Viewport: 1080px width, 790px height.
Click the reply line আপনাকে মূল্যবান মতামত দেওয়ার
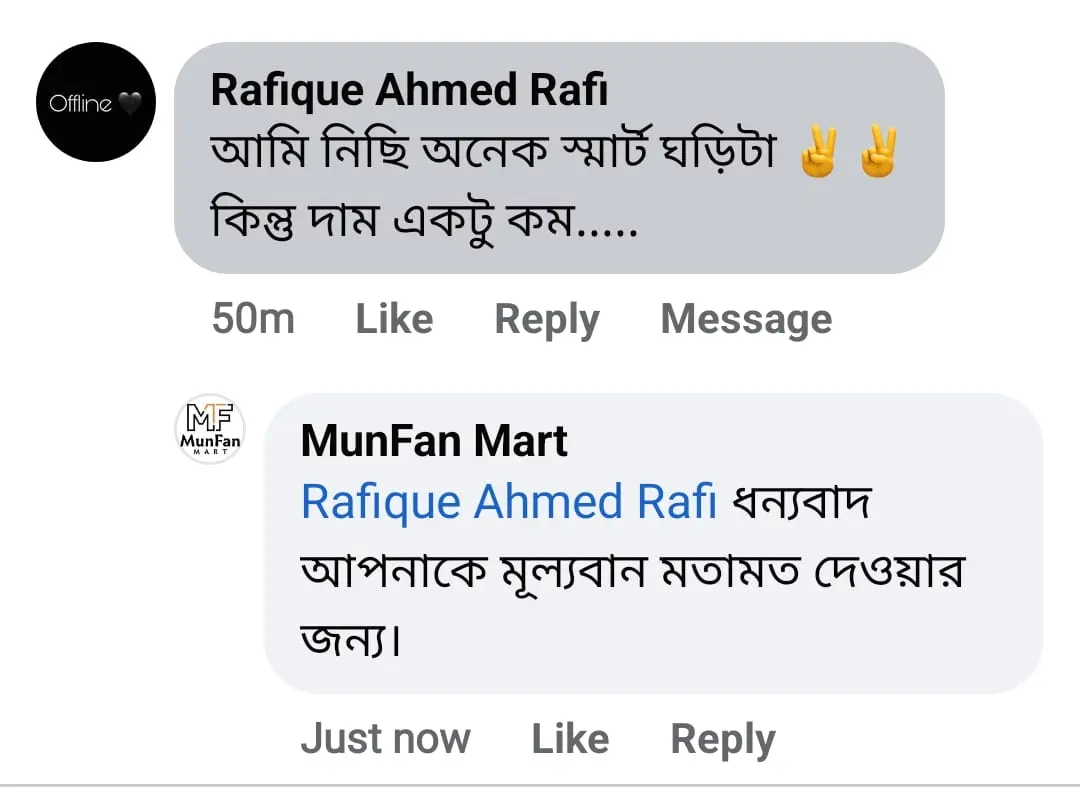(x=631, y=572)
